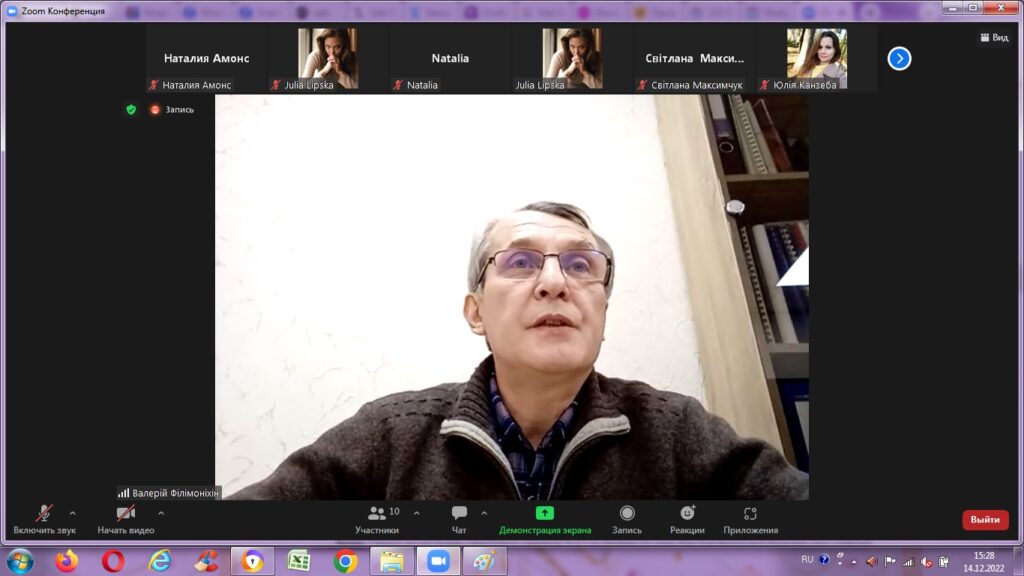Open clock showing 15:28 date
The height and width of the screenshot is (576, 1024).
click(x=984, y=562)
